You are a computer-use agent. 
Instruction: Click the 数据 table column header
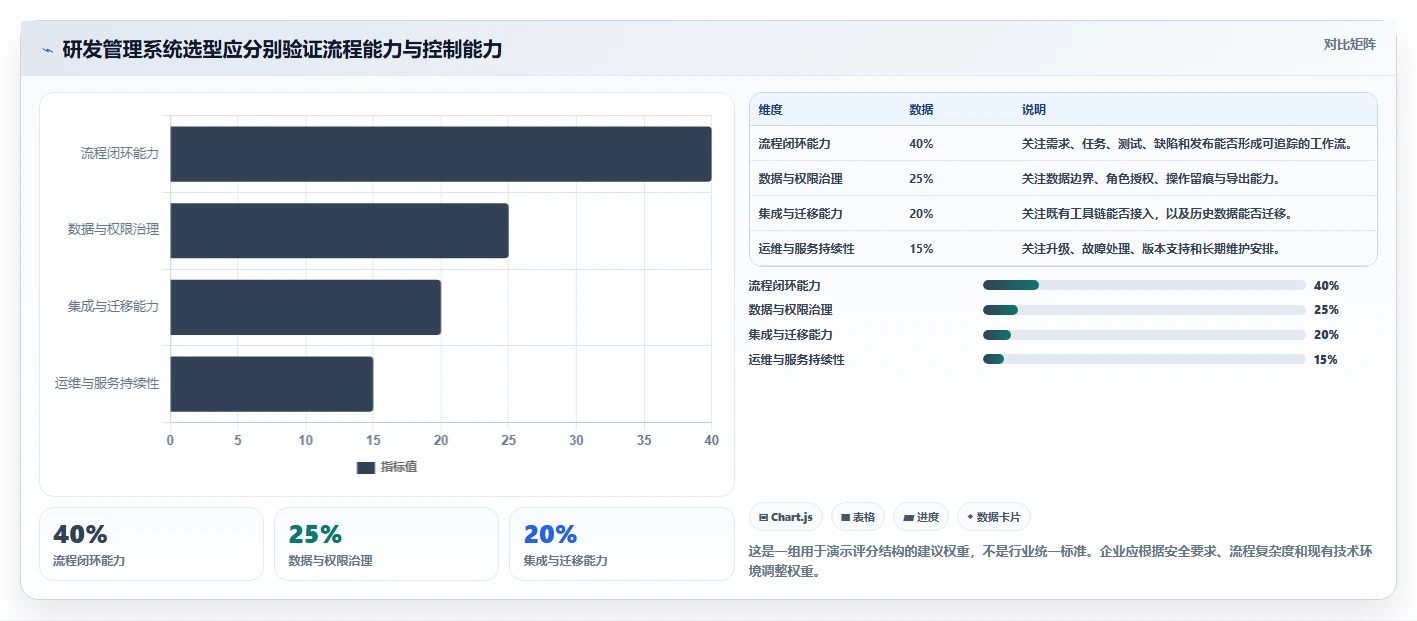pos(921,109)
